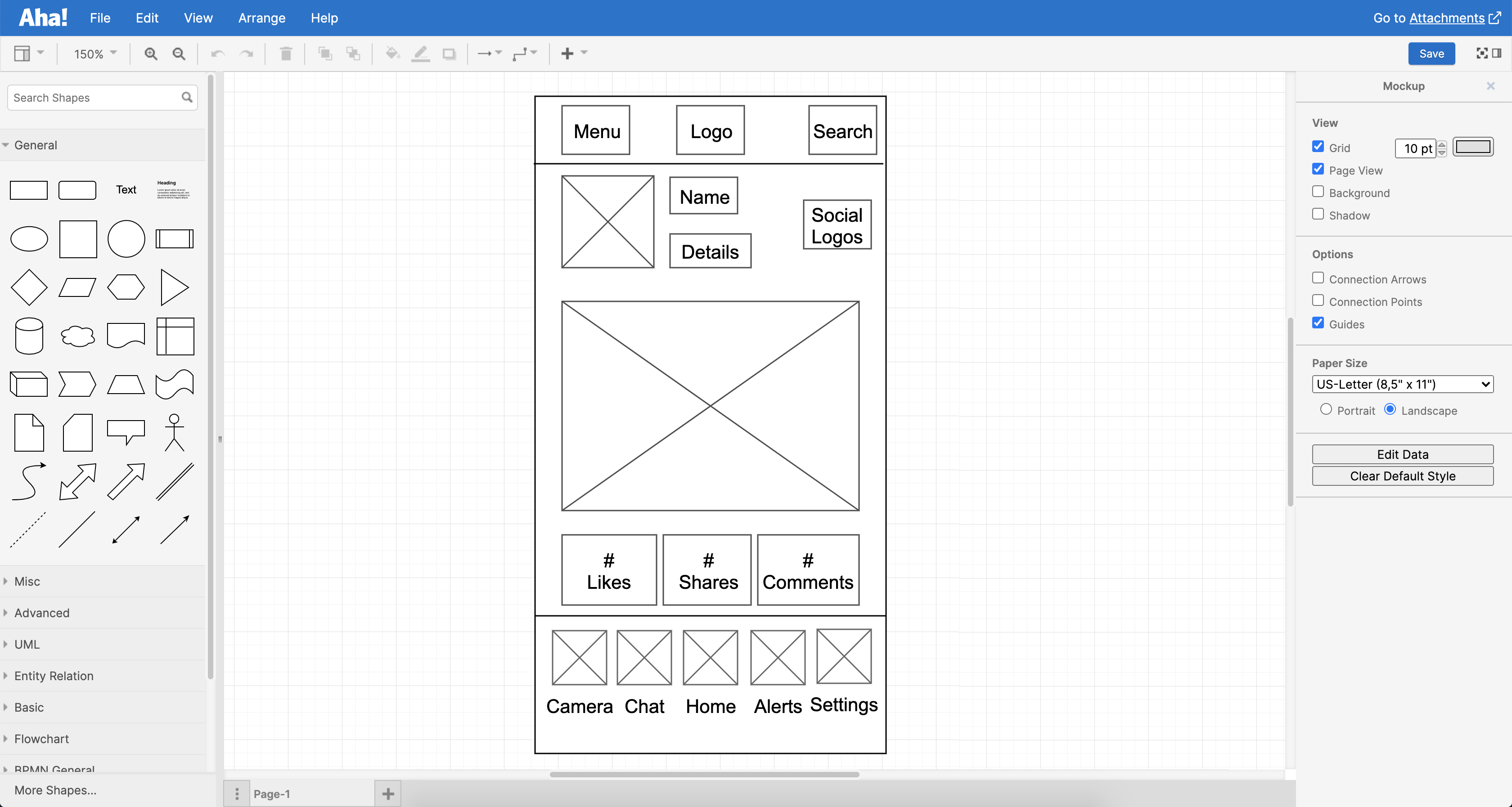Click the Clear Default Style button

tap(1403, 476)
